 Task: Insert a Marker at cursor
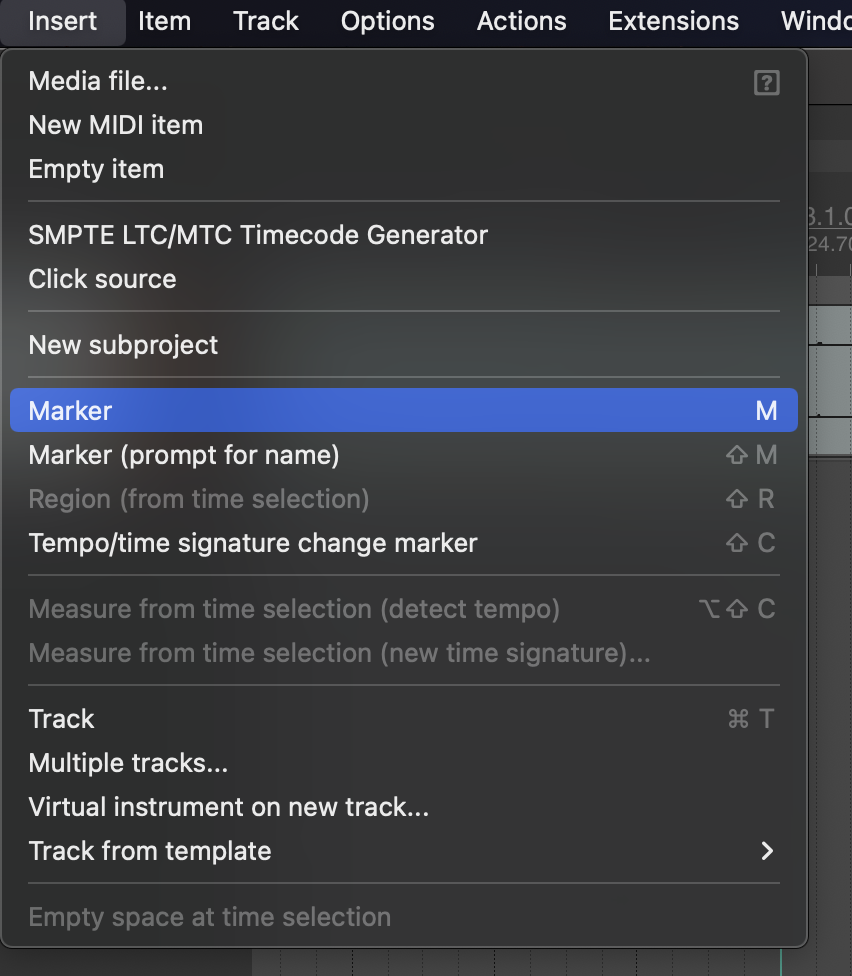point(404,410)
